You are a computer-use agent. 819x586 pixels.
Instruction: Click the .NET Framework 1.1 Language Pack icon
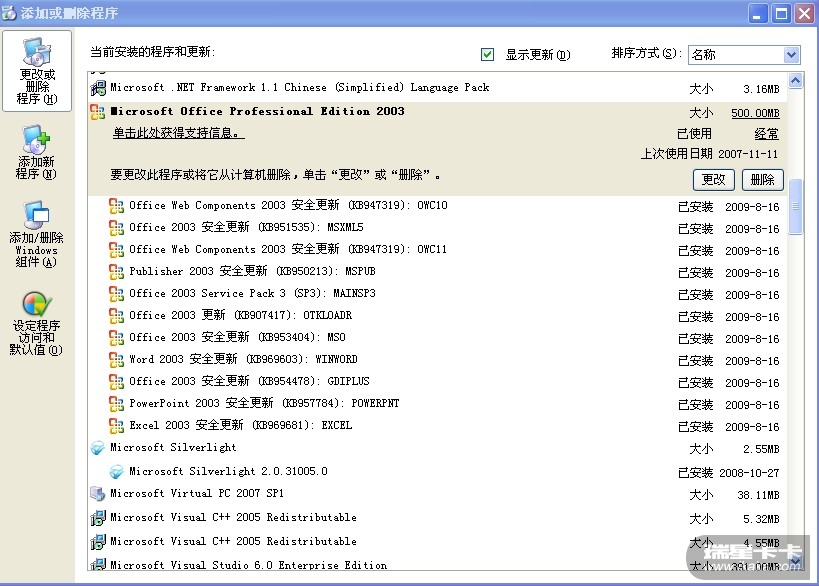98,88
